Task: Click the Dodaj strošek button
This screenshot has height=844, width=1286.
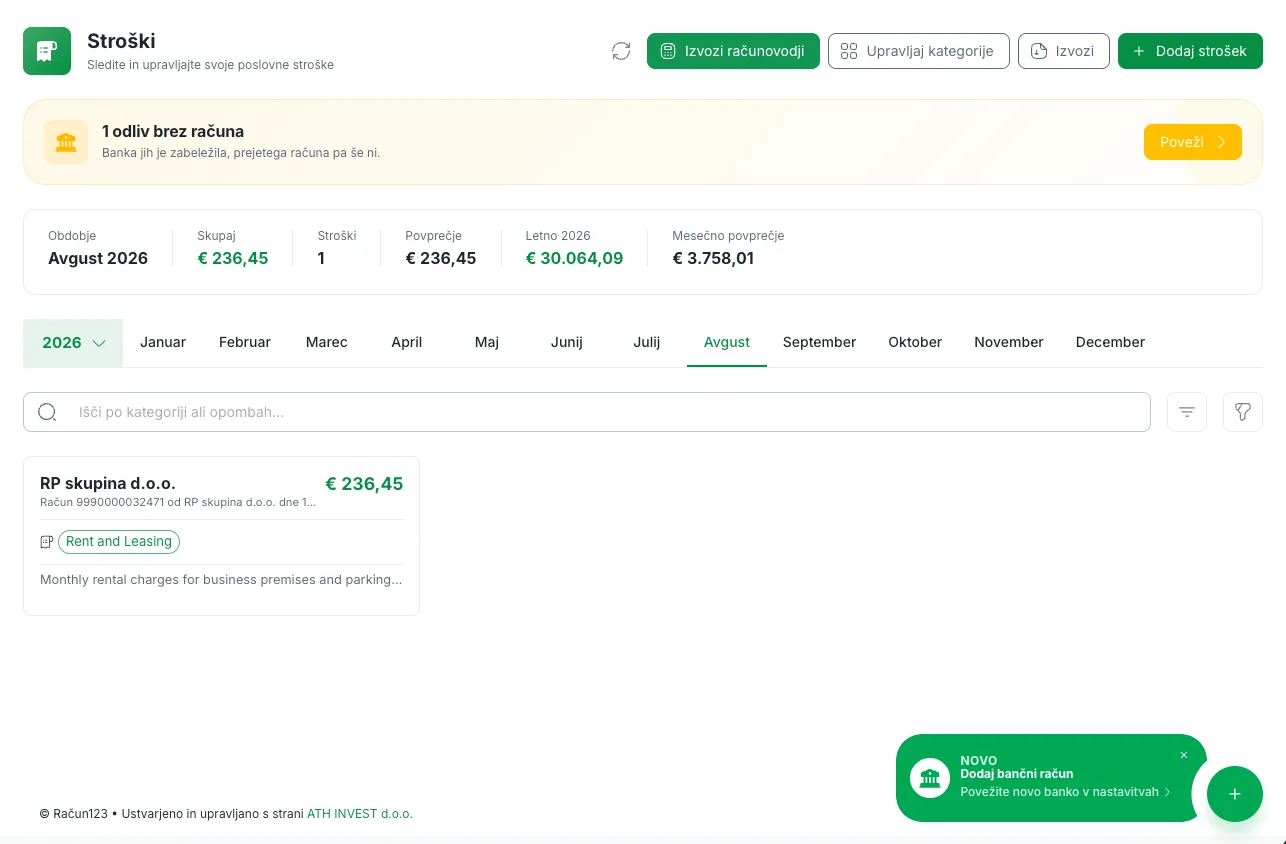Action: [1190, 51]
